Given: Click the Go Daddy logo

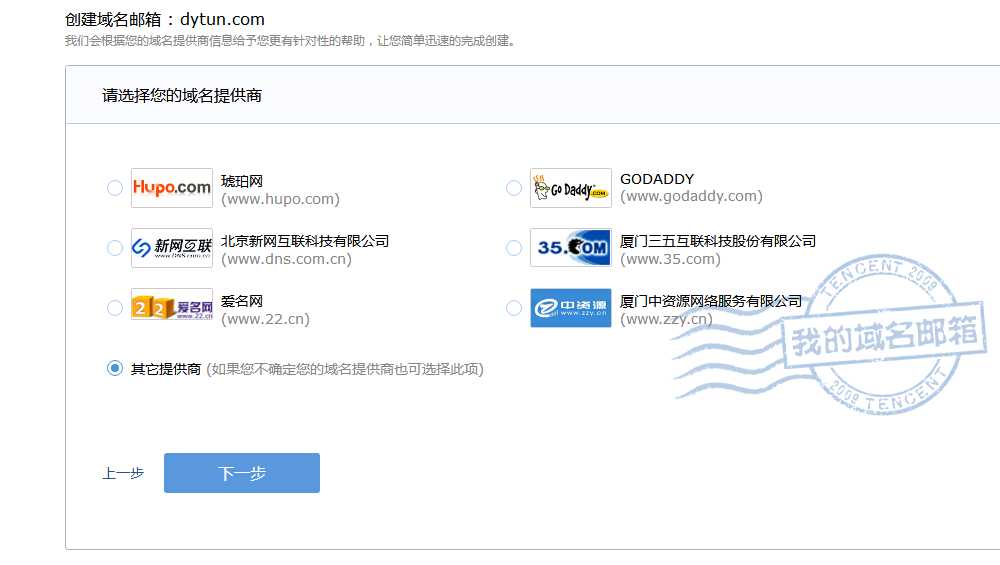Looking at the screenshot, I should pyautogui.click(x=571, y=188).
